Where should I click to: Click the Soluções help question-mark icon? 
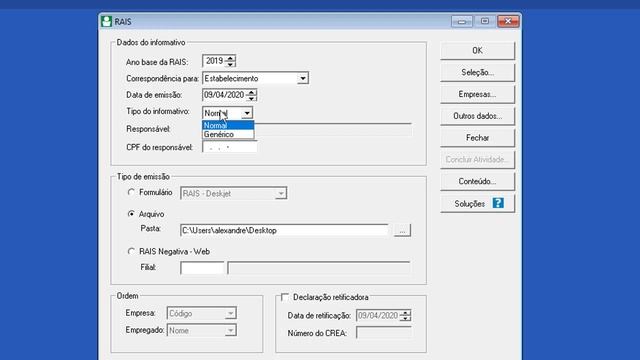tap(498, 203)
